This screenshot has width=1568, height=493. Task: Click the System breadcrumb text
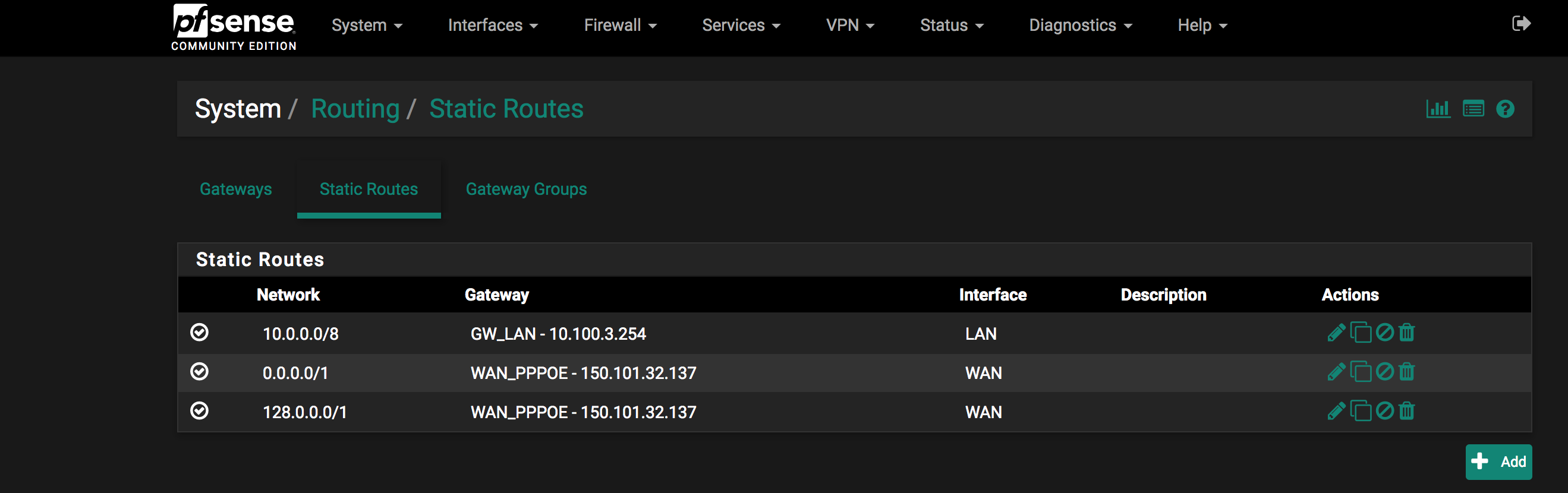pos(238,109)
